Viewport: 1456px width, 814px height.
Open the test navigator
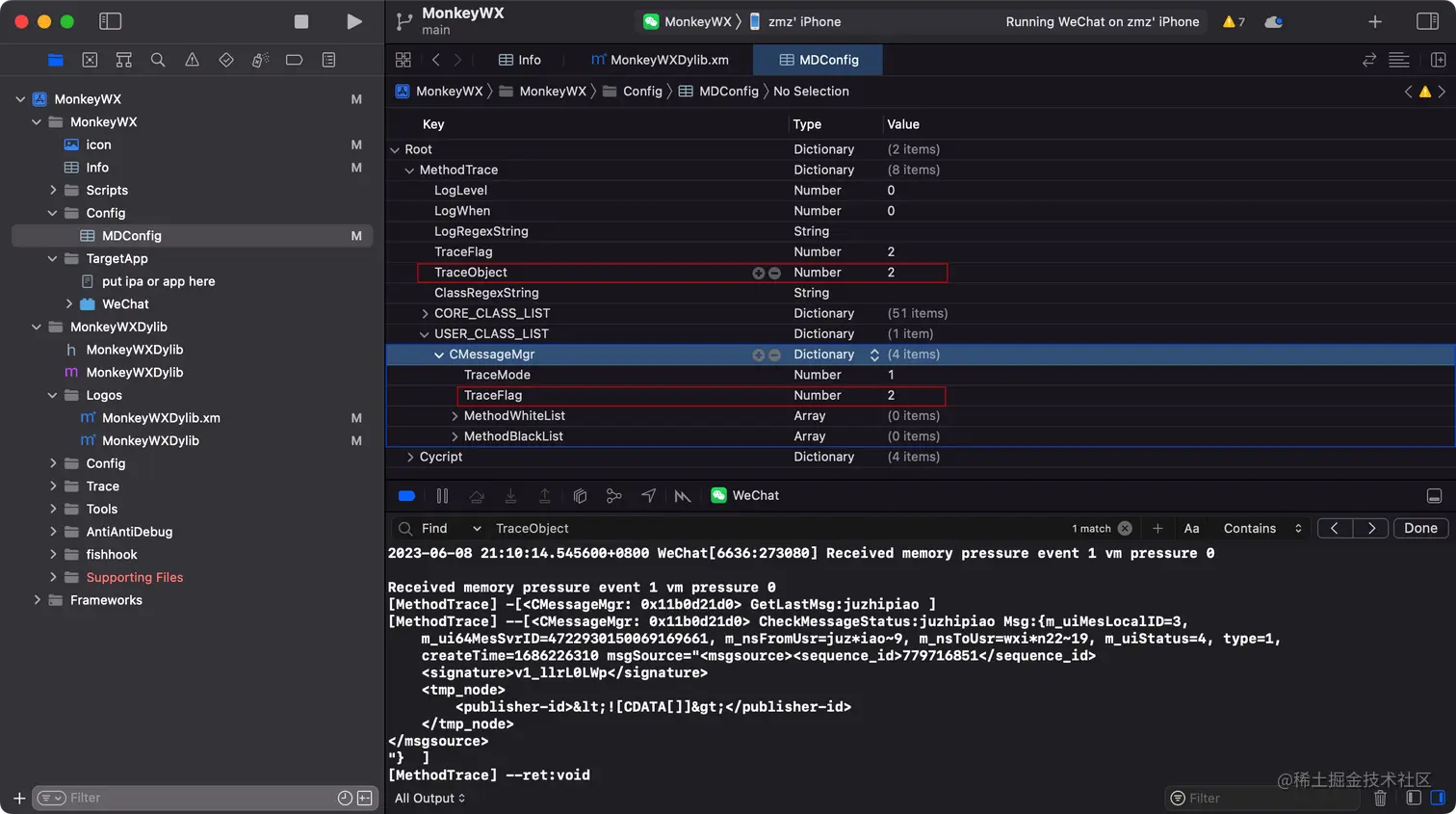(x=226, y=60)
